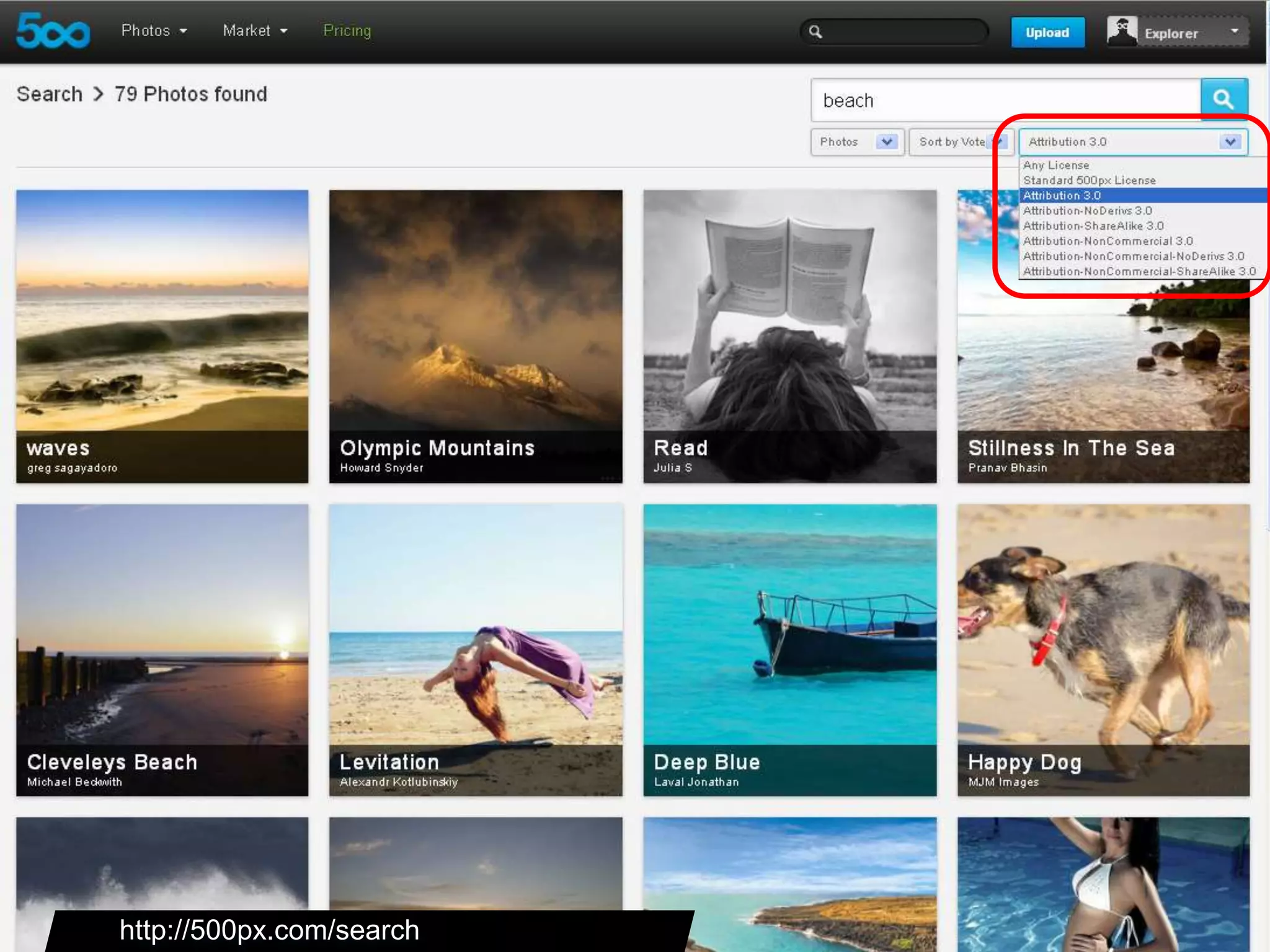Go to the Pricing page
The image size is (1270, 952).
[347, 30]
